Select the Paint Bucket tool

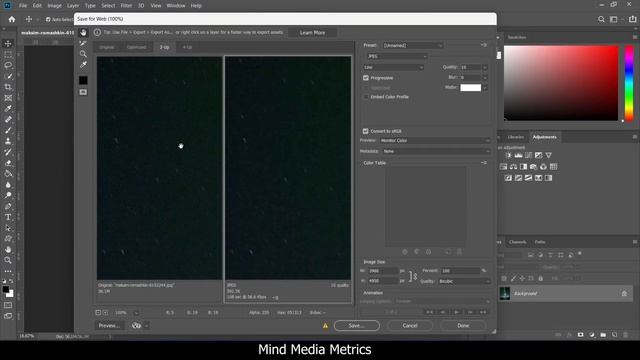tap(8, 174)
